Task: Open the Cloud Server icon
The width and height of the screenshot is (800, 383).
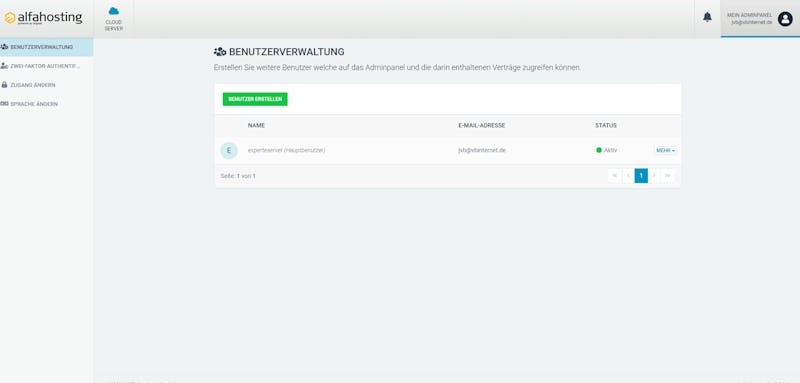Action: pyautogui.click(x=114, y=11)
